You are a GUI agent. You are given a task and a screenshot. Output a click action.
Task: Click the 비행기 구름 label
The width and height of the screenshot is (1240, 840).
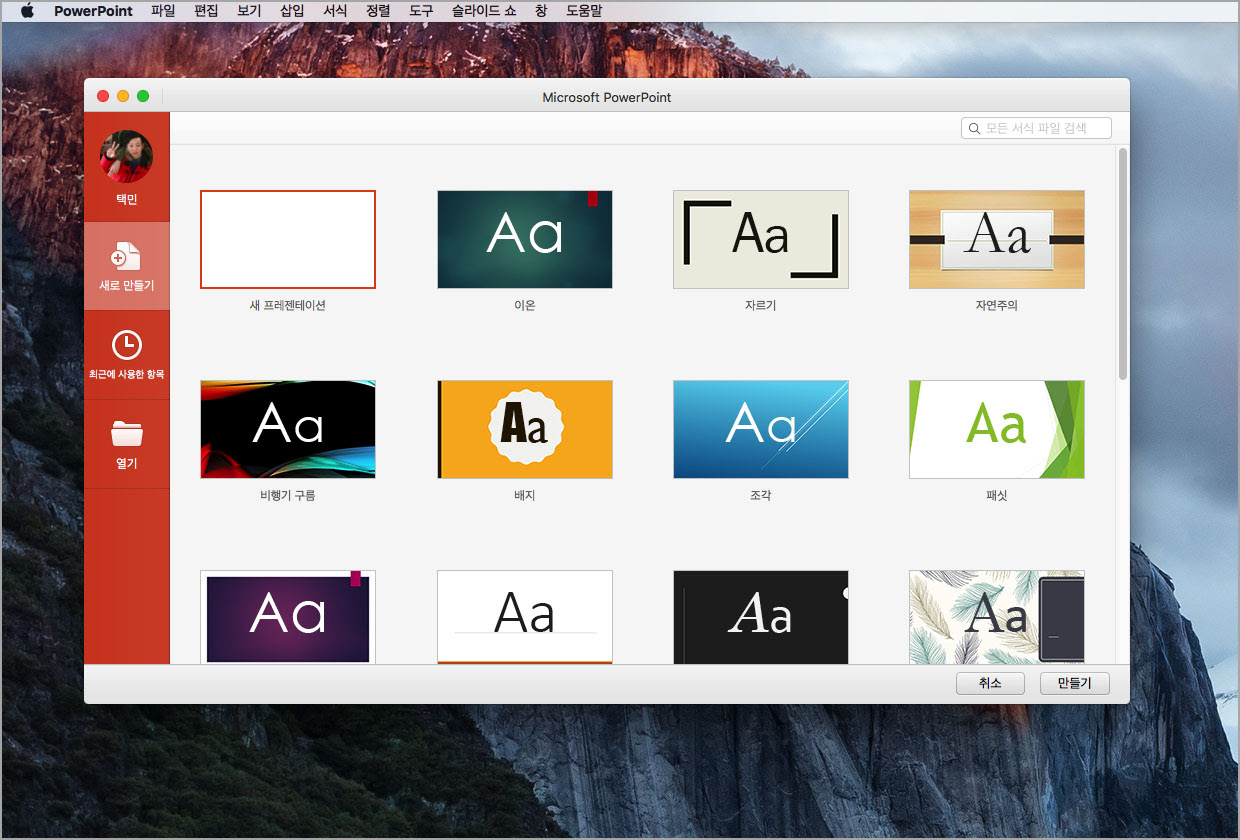[x=288, y=495]
